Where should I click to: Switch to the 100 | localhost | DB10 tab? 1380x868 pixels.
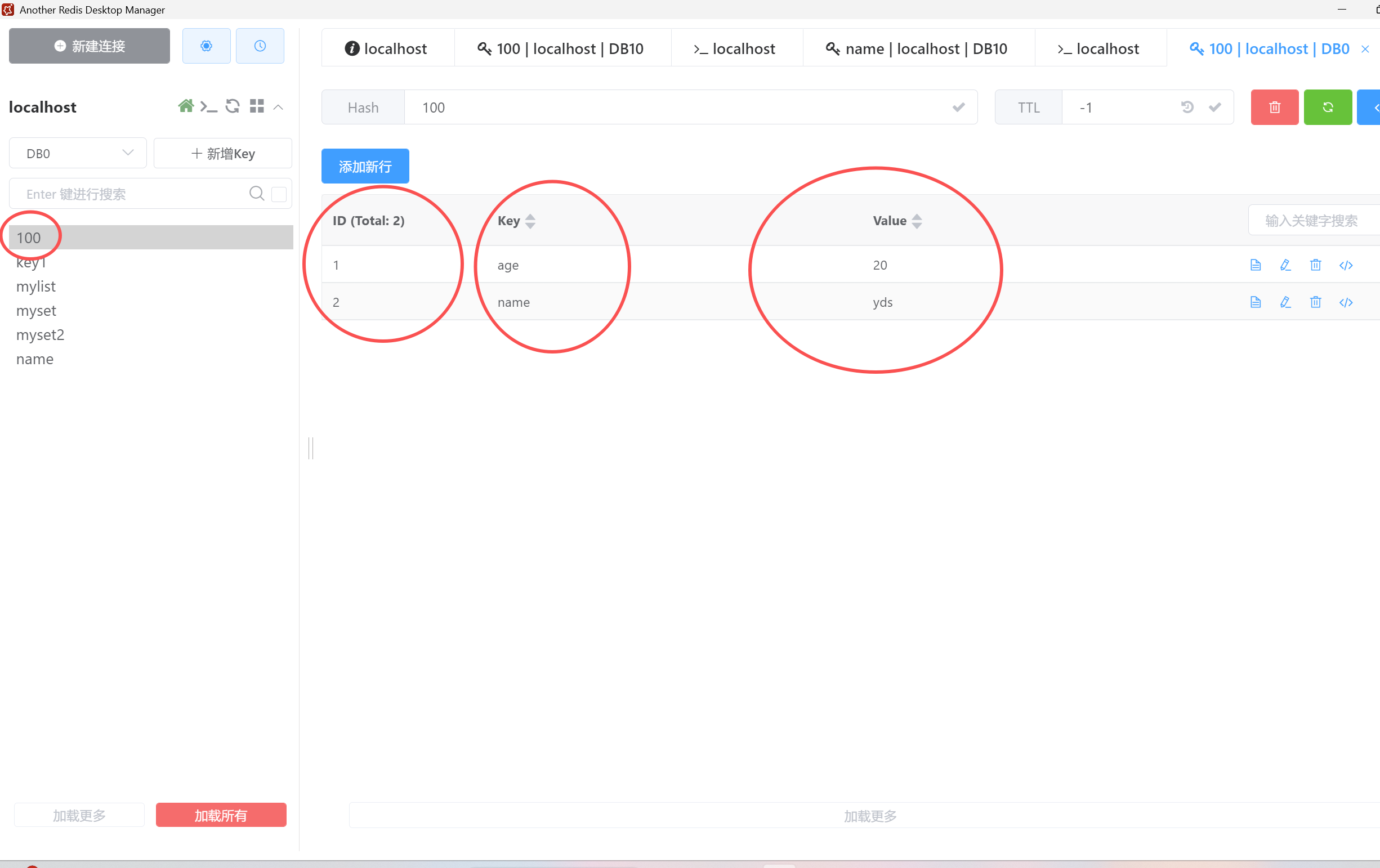pos(562,49)
